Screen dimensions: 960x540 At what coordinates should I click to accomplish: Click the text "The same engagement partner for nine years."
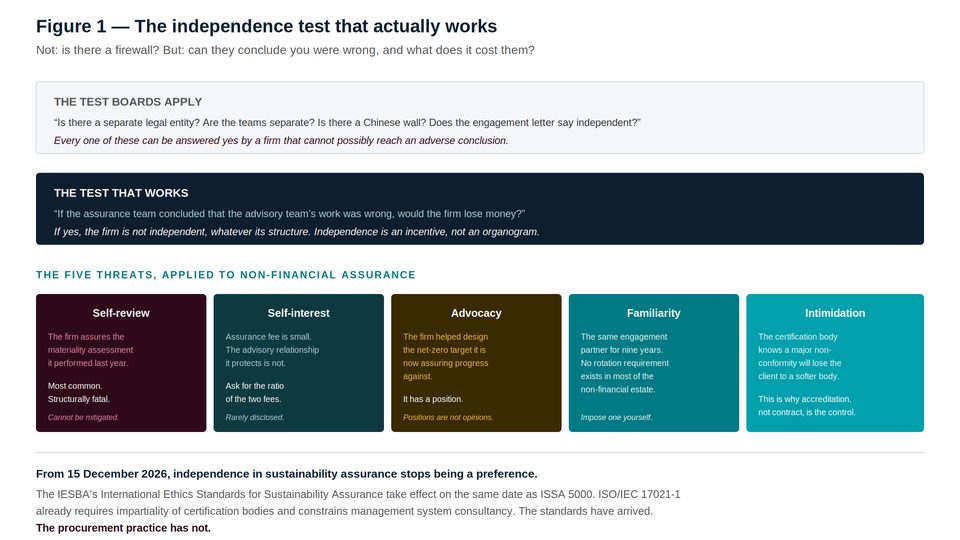click(624, 343)
